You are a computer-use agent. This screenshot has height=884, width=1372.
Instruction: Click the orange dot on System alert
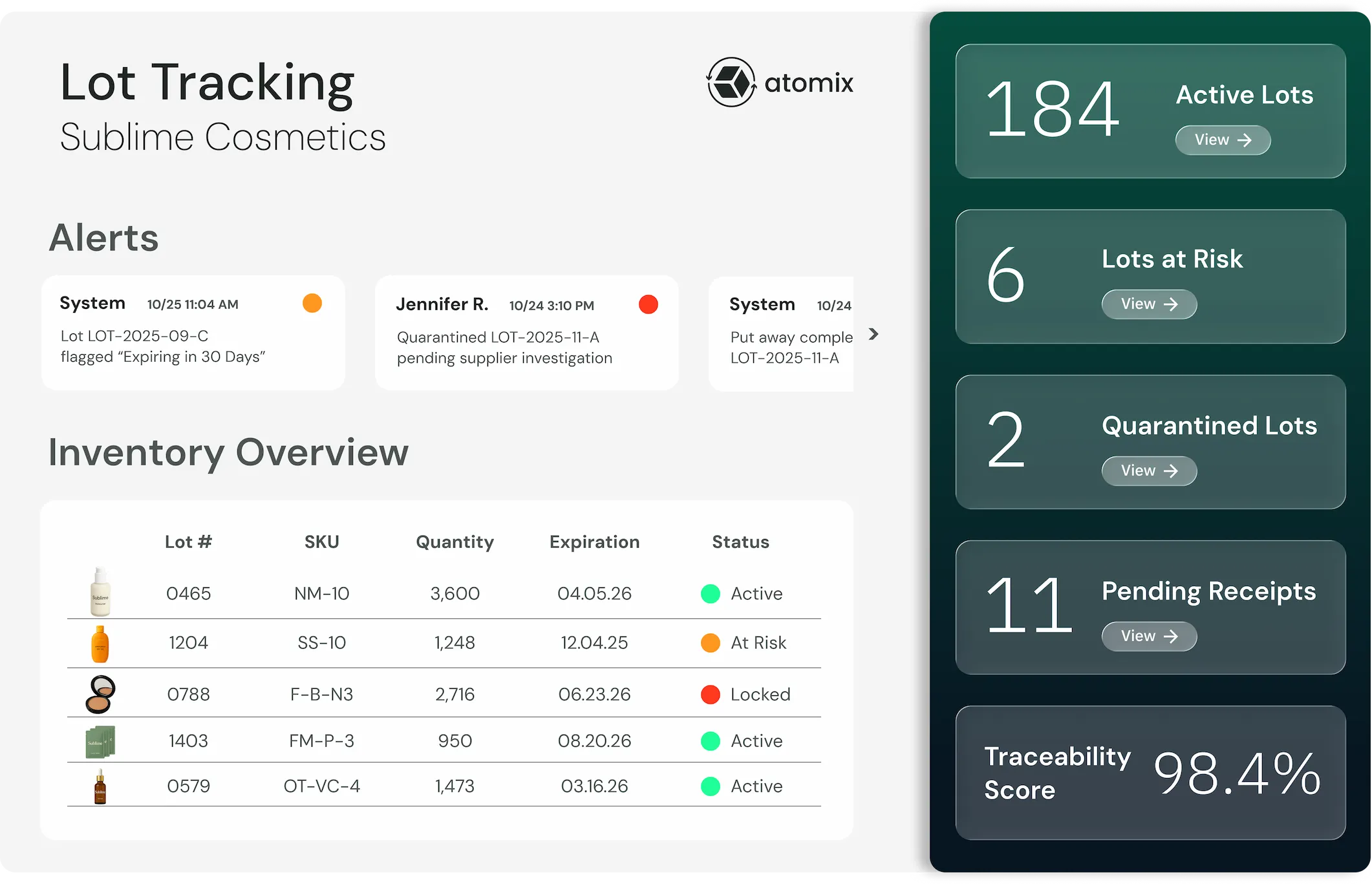pos(312,303)
